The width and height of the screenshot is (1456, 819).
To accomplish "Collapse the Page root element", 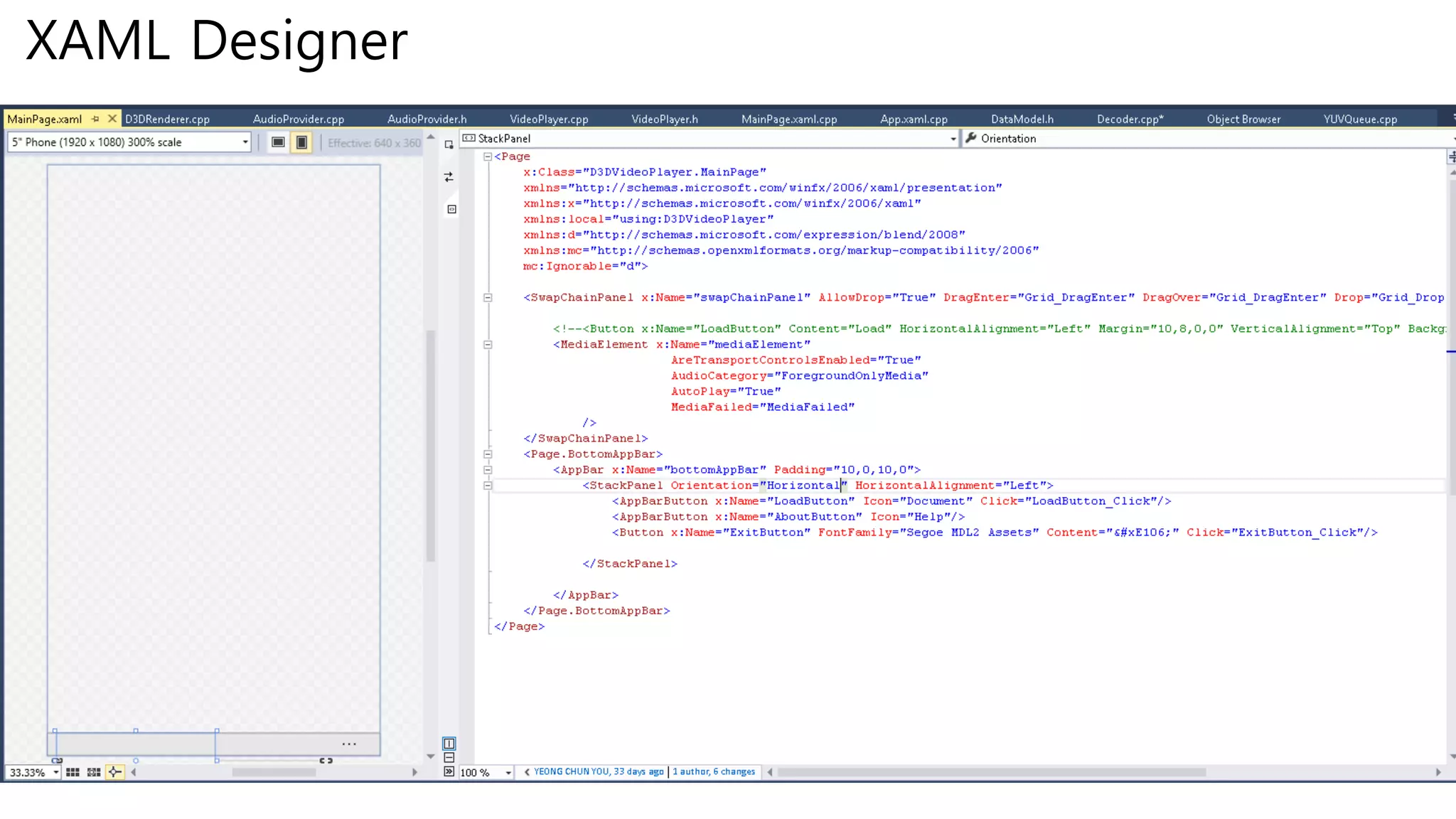I will (488, 156).
